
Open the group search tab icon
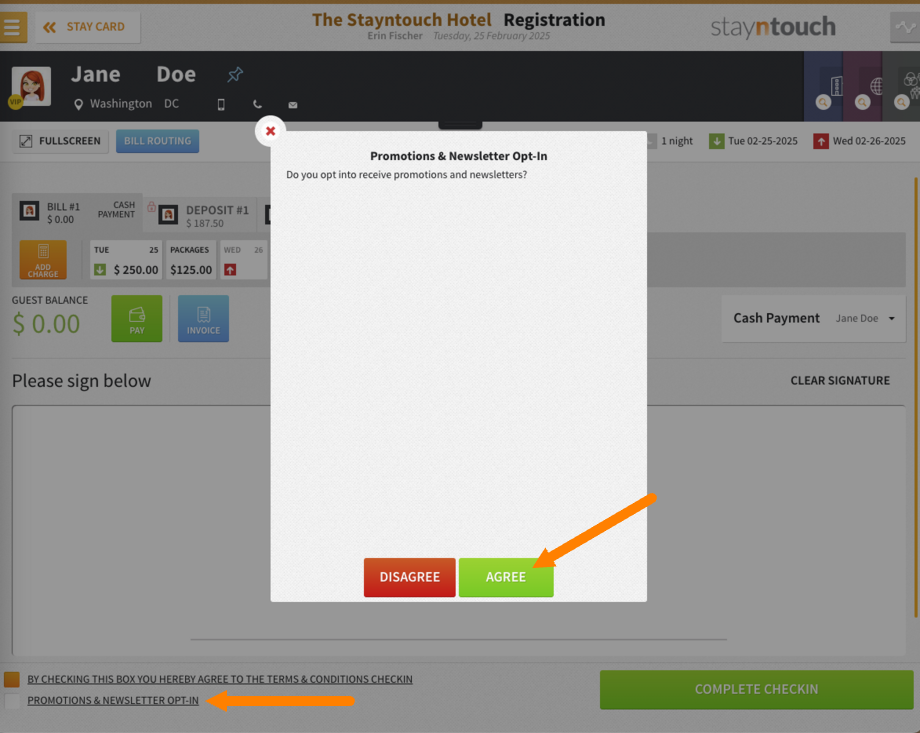902,86
